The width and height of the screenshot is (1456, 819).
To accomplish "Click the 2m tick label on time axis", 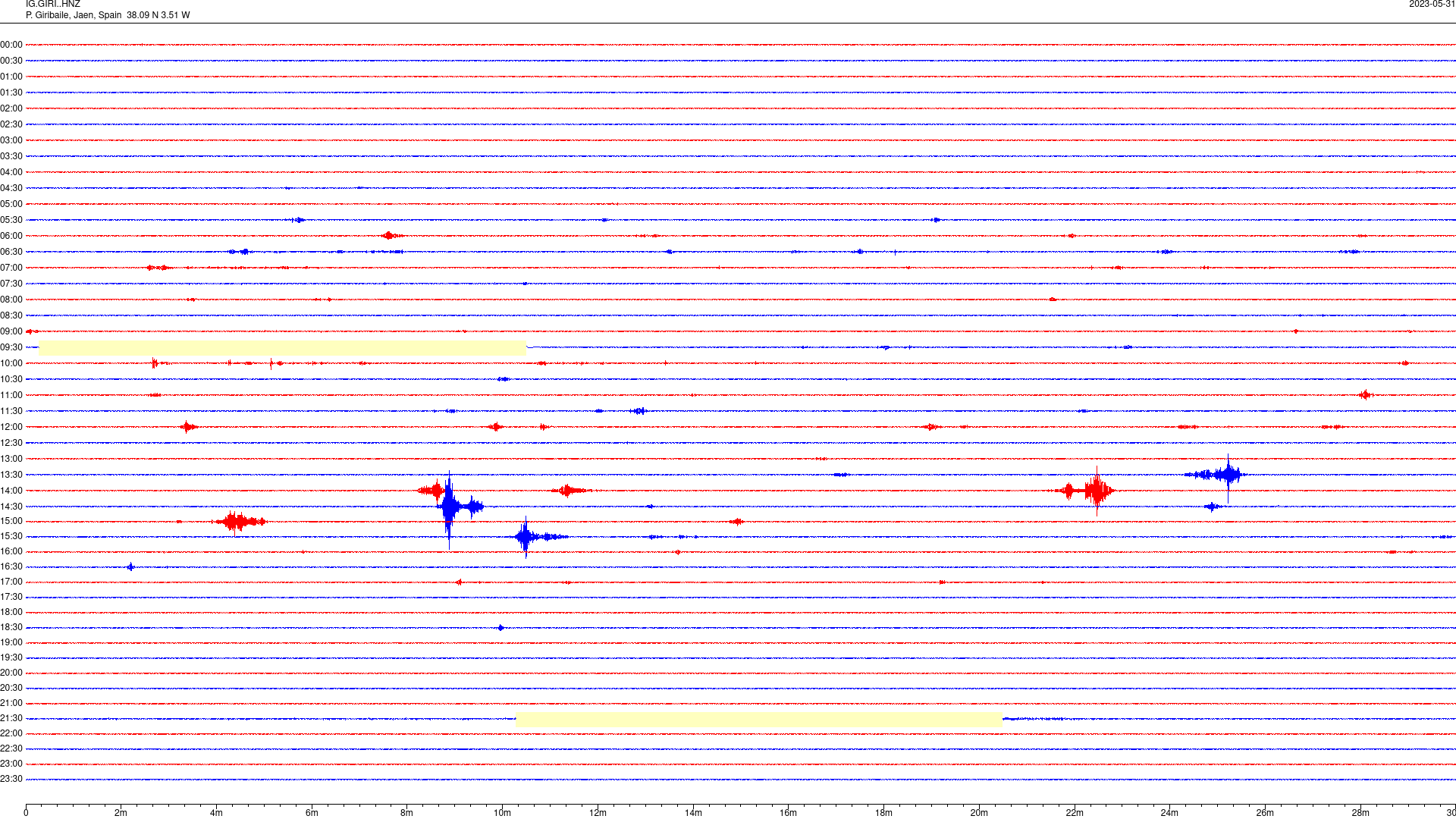I will pyautogui.click(x=121, y=813).
